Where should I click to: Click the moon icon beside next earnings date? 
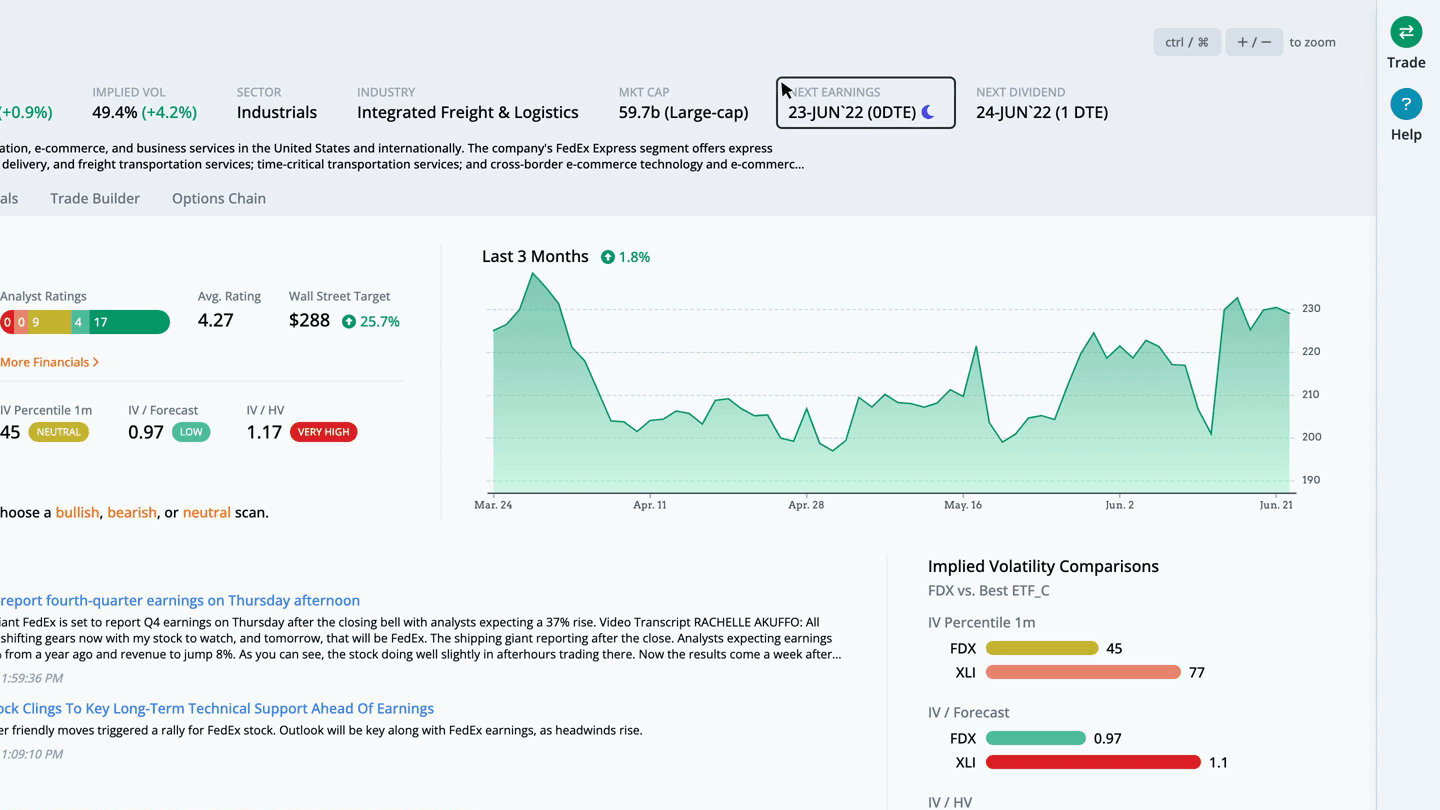click(928, 112)
